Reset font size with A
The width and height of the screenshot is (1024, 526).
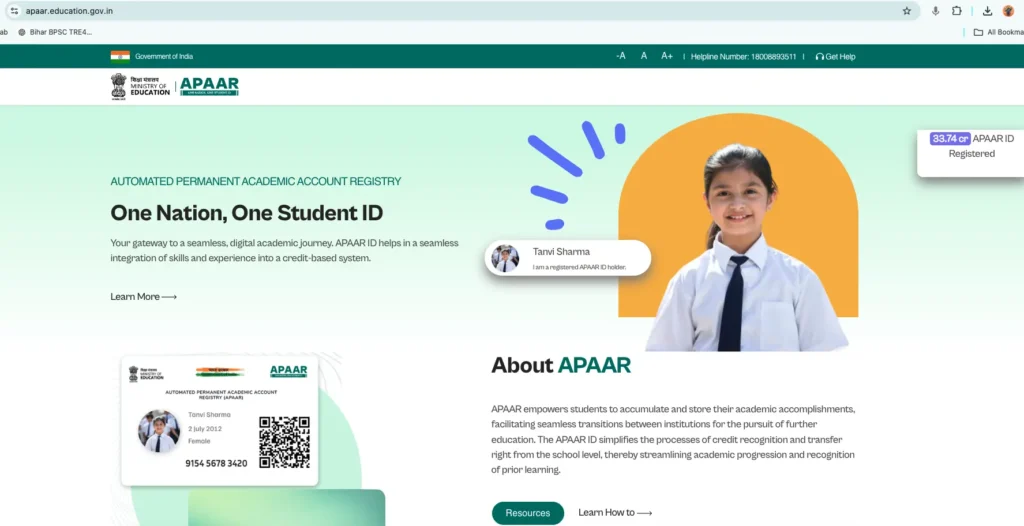644,56
